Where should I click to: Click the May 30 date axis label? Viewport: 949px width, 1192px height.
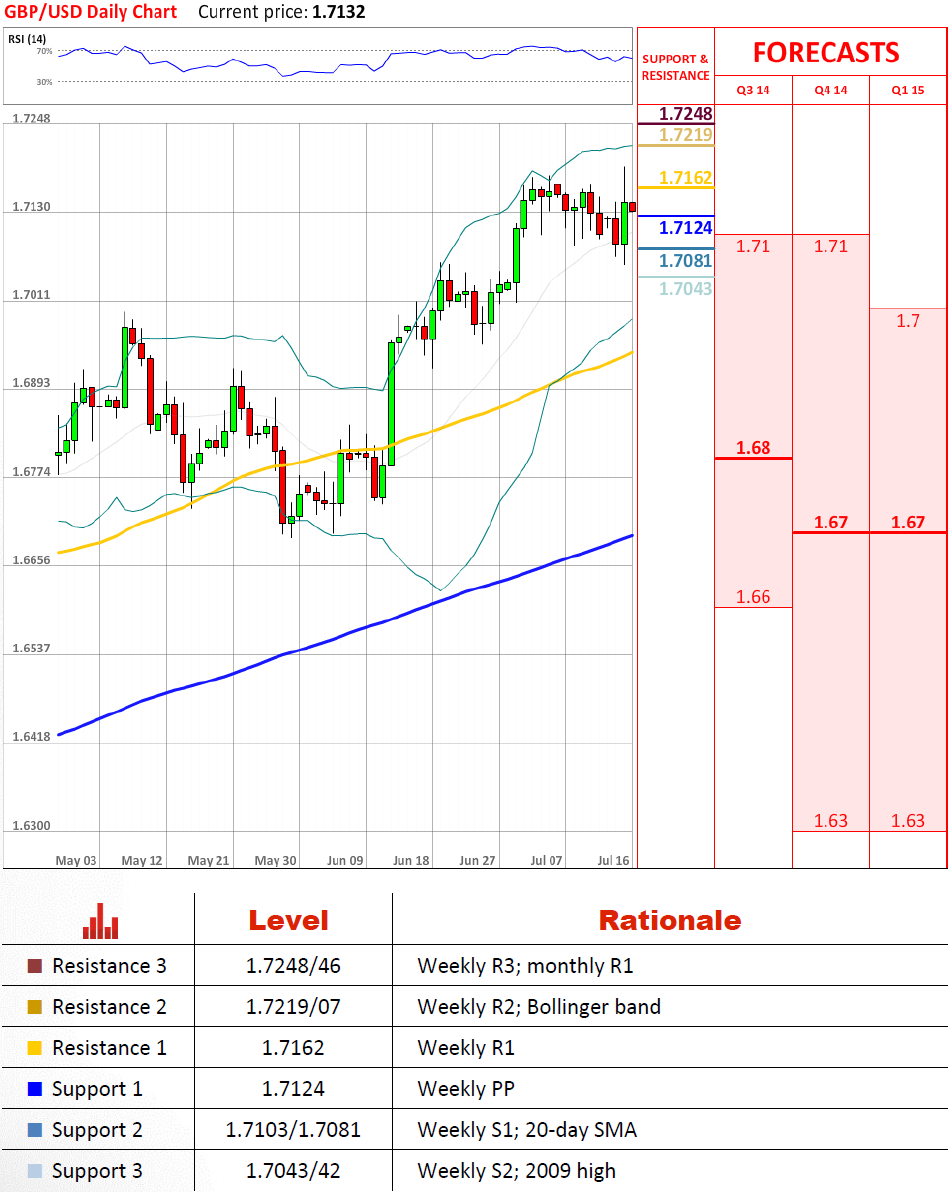pyautogui.click(x=275, y=861)
